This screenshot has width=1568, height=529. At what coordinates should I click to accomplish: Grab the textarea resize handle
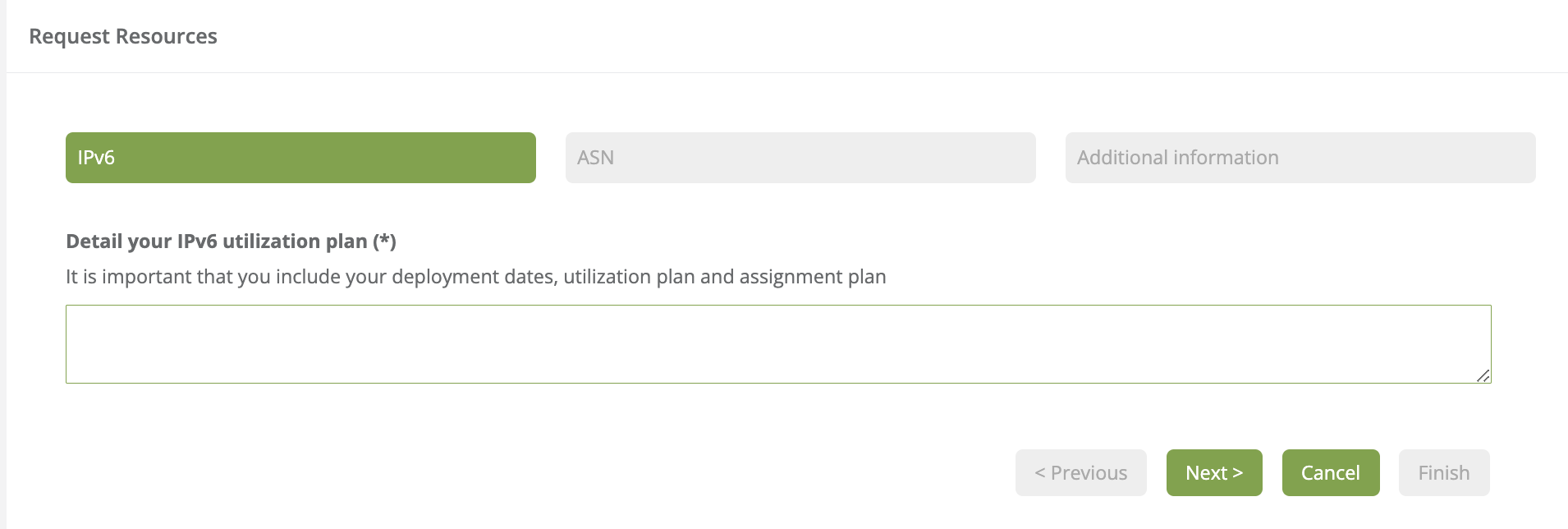[x=1483, y=376]
